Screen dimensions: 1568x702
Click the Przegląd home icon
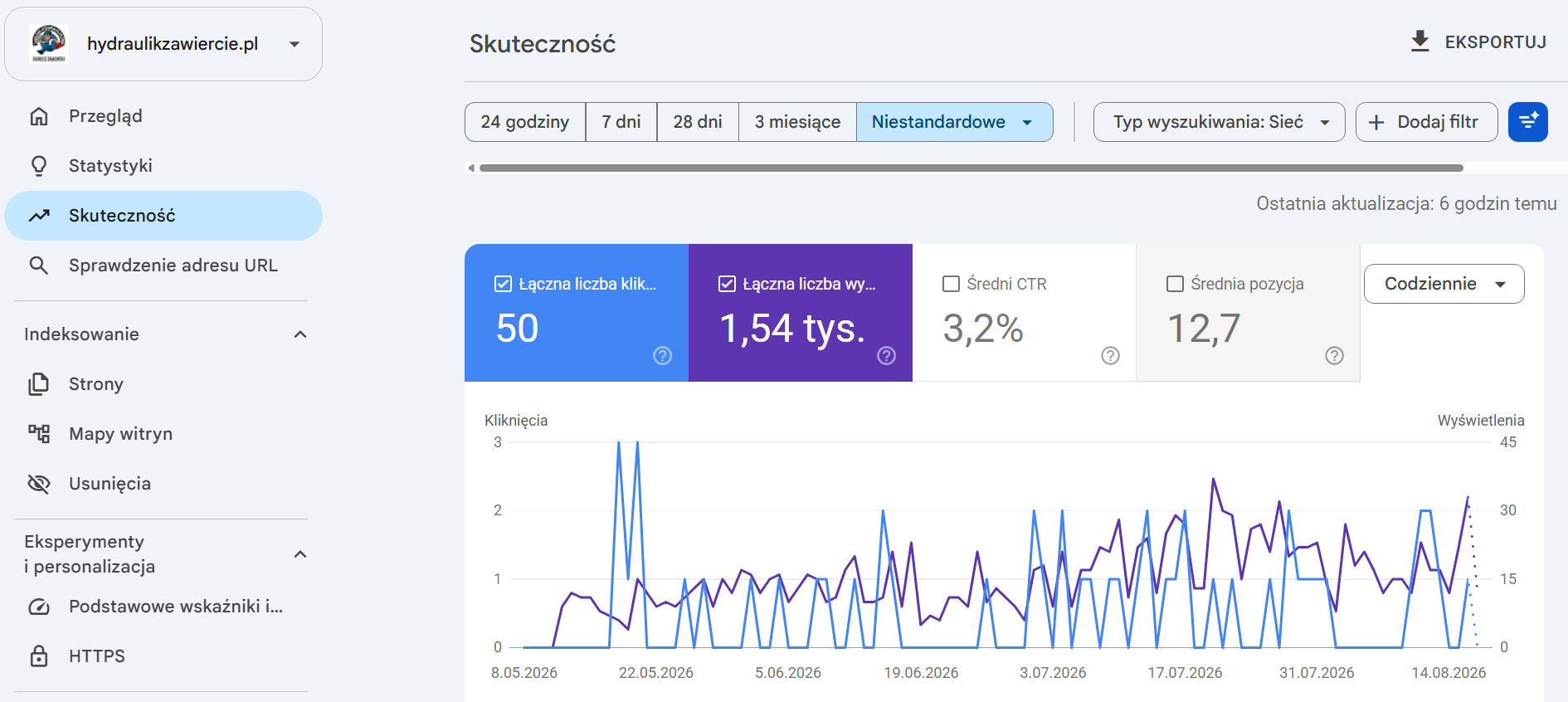click(39, 116)
